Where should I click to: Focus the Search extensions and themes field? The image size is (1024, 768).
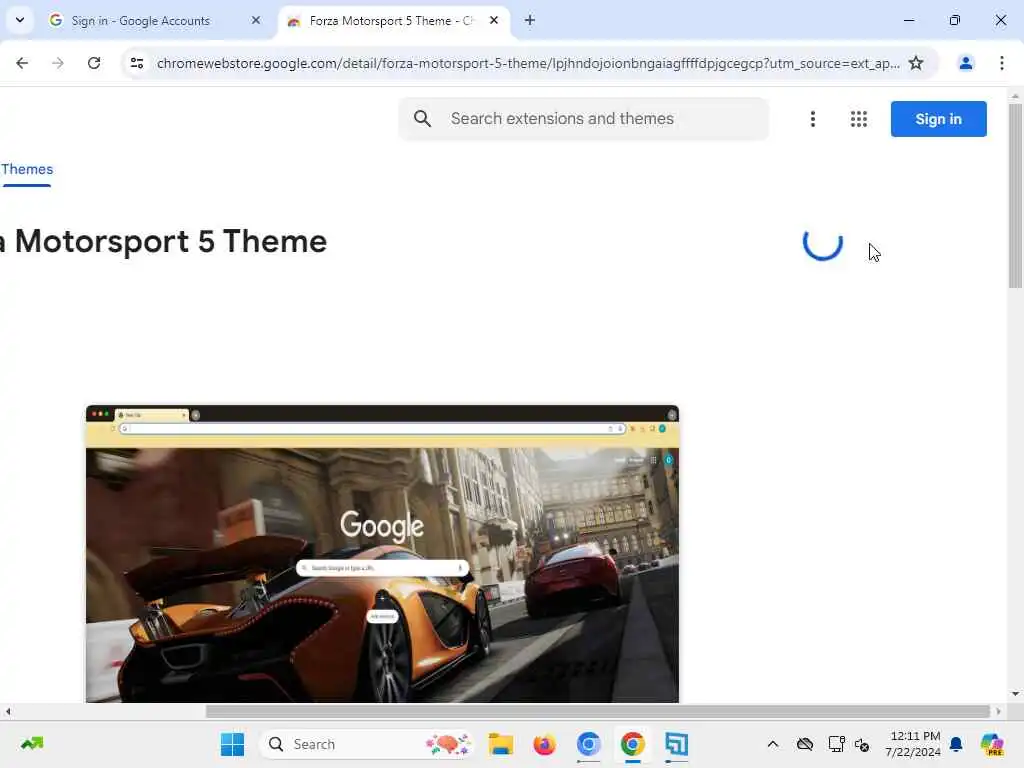[x=584, y=119]
